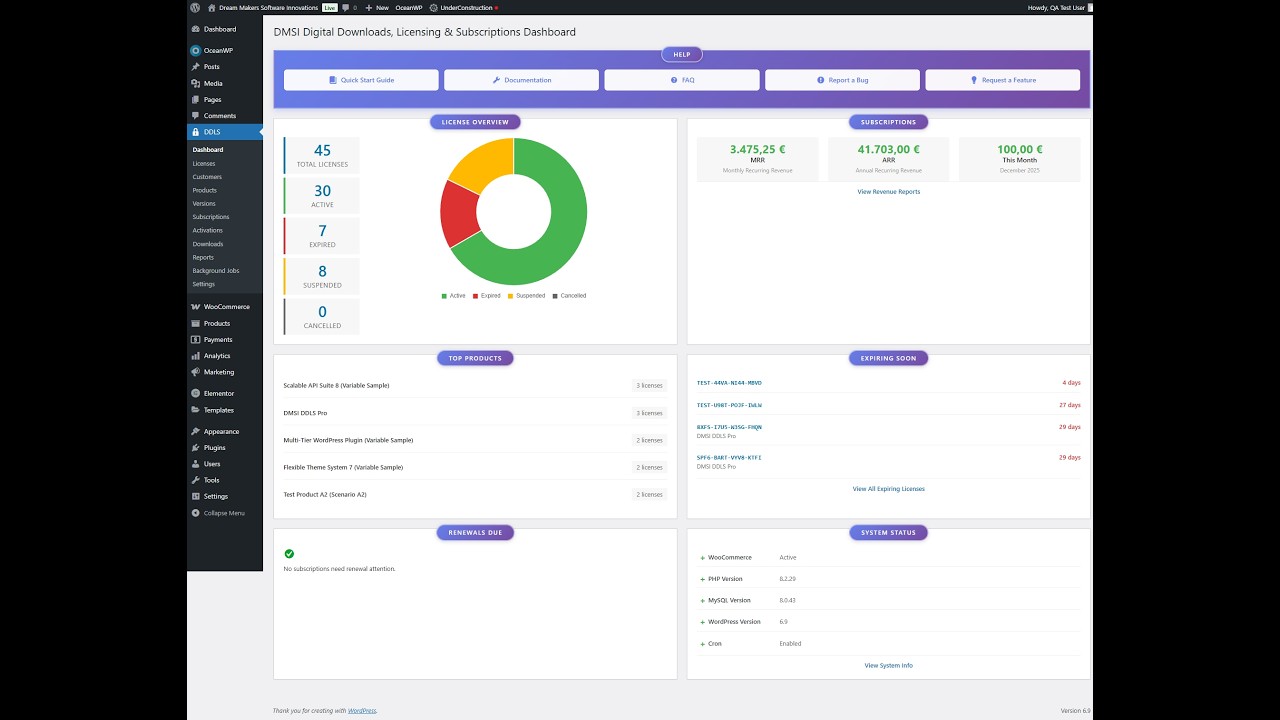Click the 41.703,00 € ARR value
Image resolution: width=1280 pixels, height=720 pixels.
(x=888, y=150)
